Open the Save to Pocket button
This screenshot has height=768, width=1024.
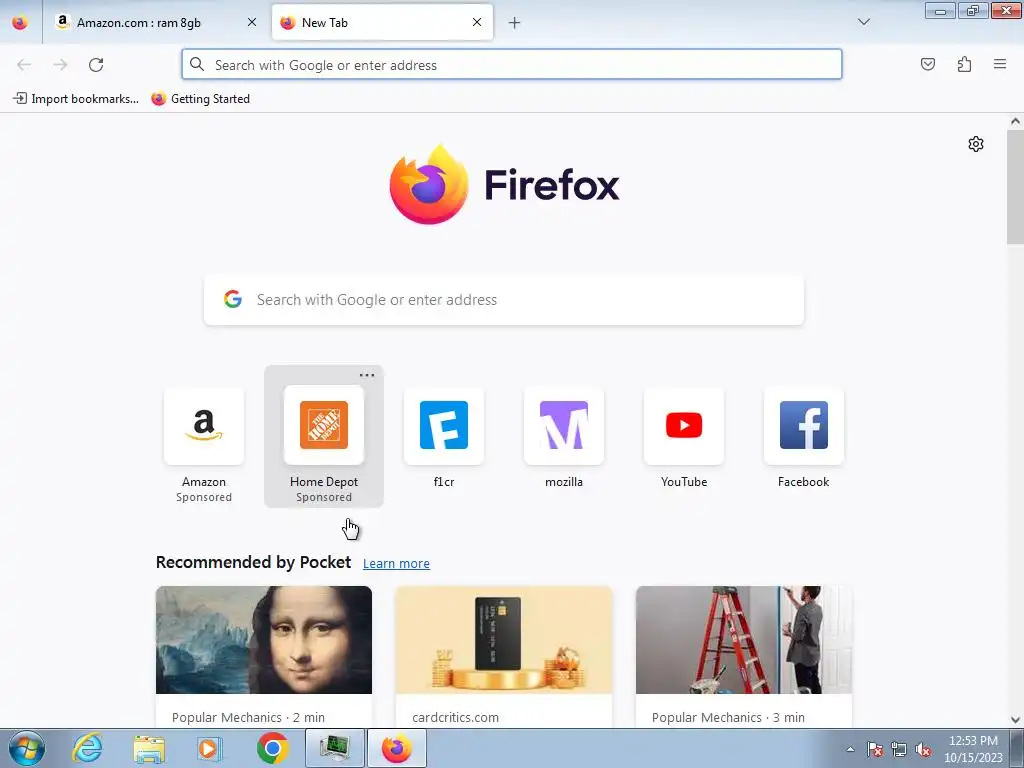927,64
